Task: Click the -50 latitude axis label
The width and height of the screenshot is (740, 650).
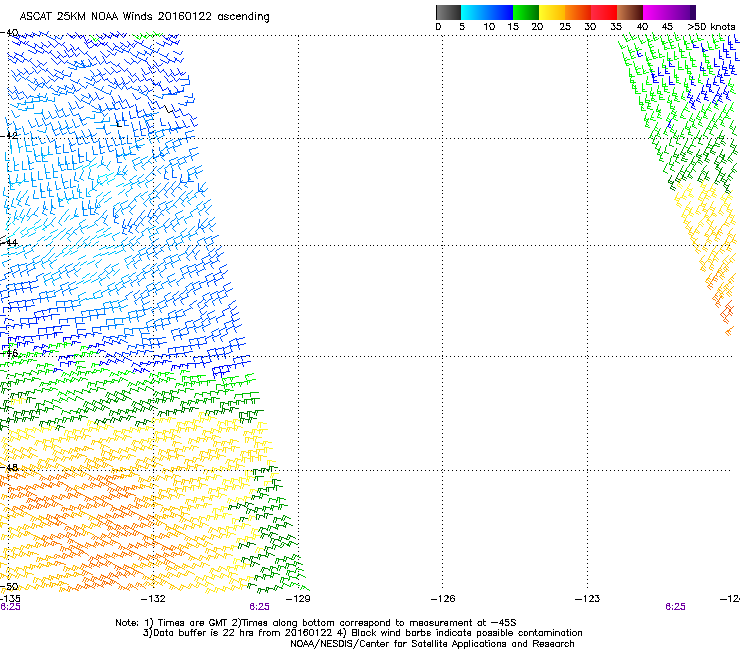Action: (9, 587)
